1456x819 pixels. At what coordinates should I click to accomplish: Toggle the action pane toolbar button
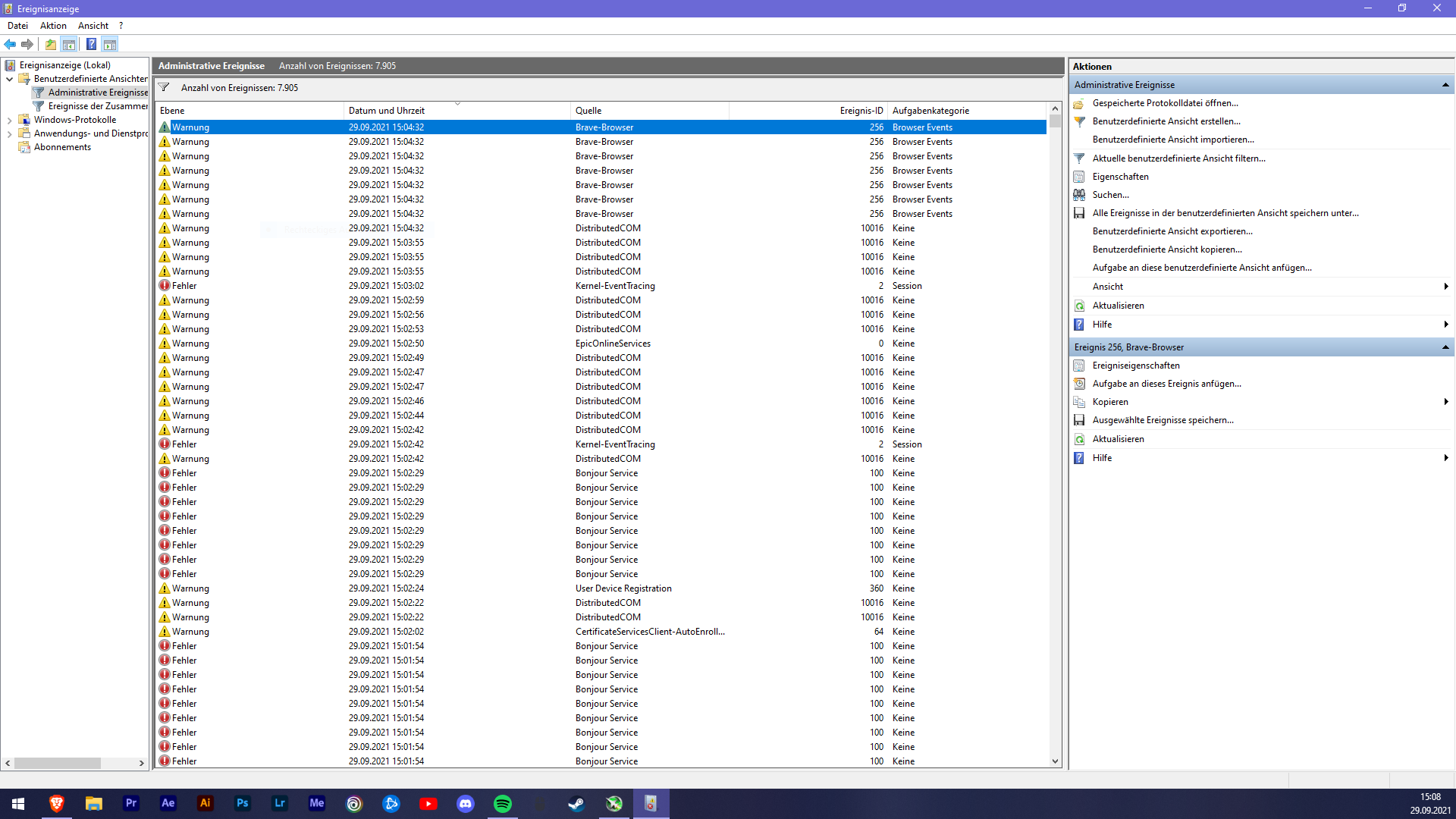(x=110, y=44)
